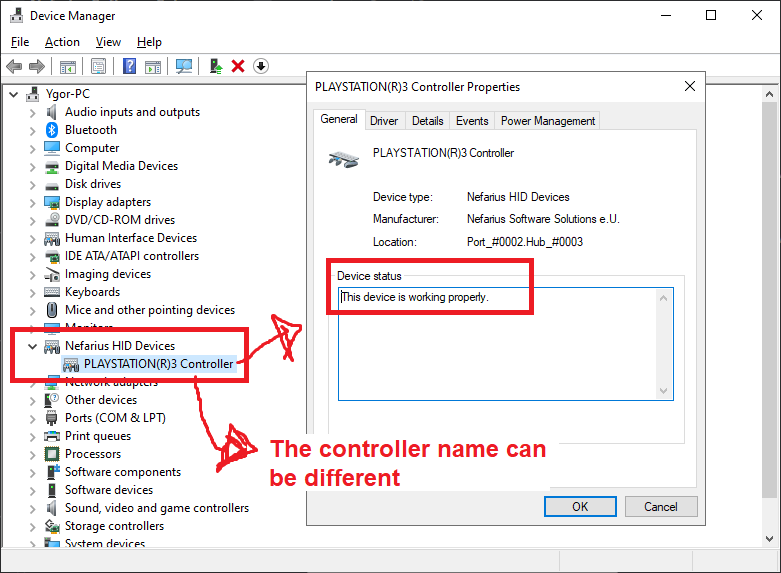
Task: Close the Controller Properties dialog
Action: tap(690, 86)
